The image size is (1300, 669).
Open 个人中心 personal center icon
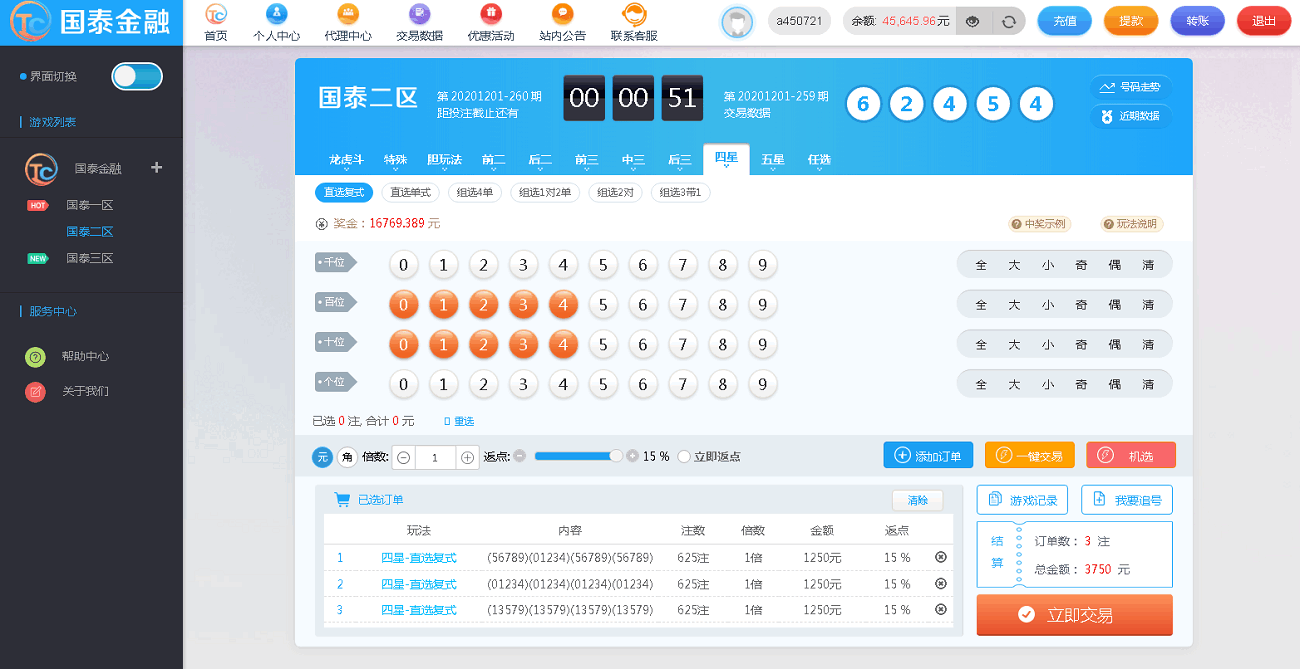[276, 22]
